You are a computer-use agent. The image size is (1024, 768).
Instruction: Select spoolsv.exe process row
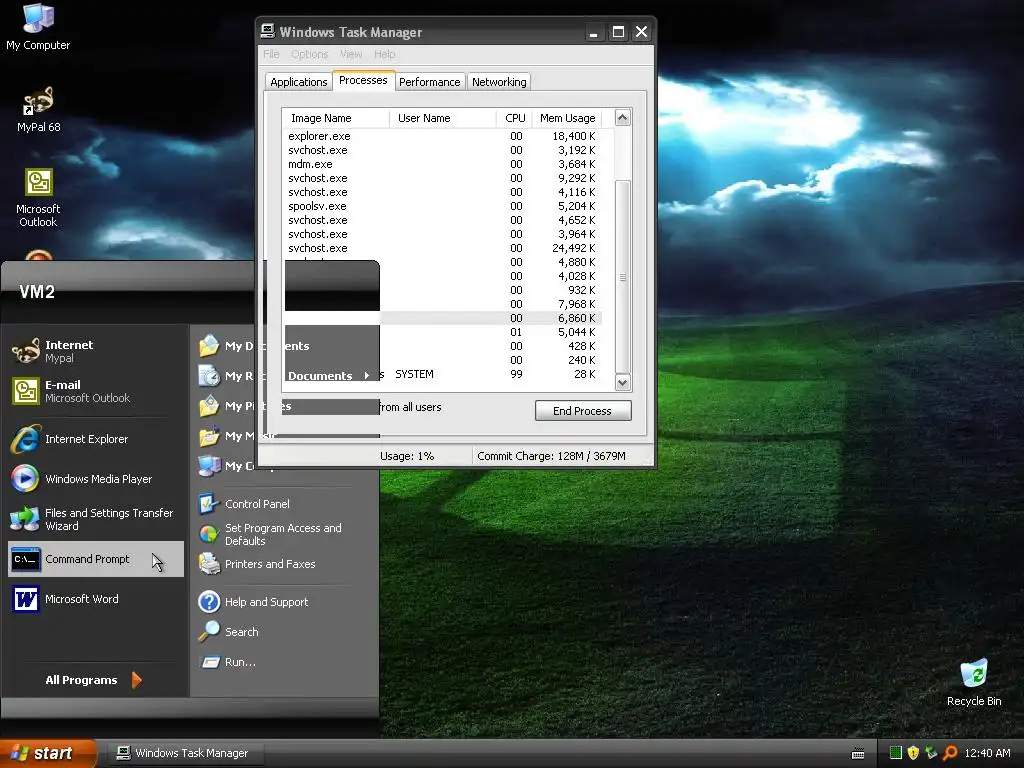[442, 206]
